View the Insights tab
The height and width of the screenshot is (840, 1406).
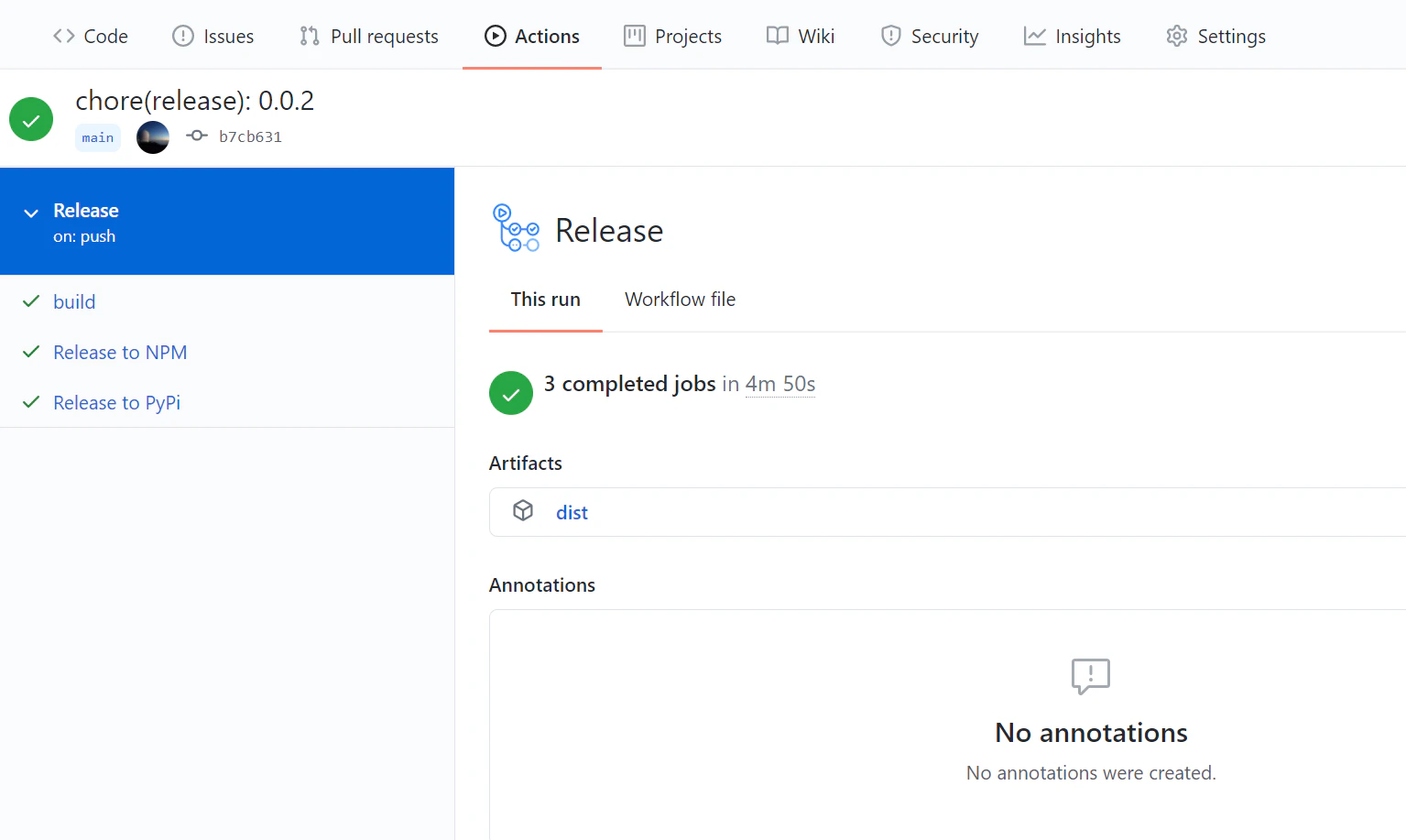(1072, 36)
